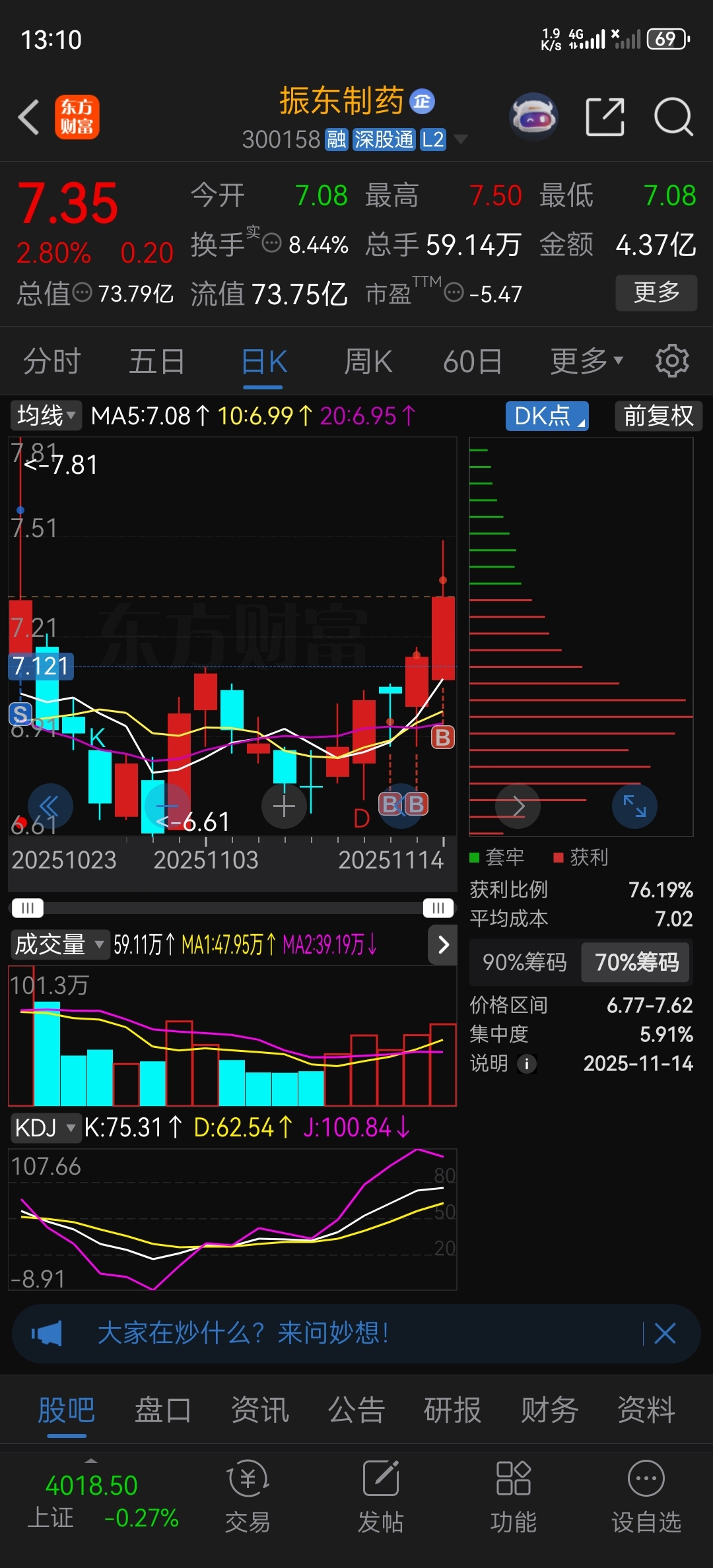Tap the minus zoom-out button on chart
The width and height of the screenshot is (713, 1568).
click(x=166, y=806)
